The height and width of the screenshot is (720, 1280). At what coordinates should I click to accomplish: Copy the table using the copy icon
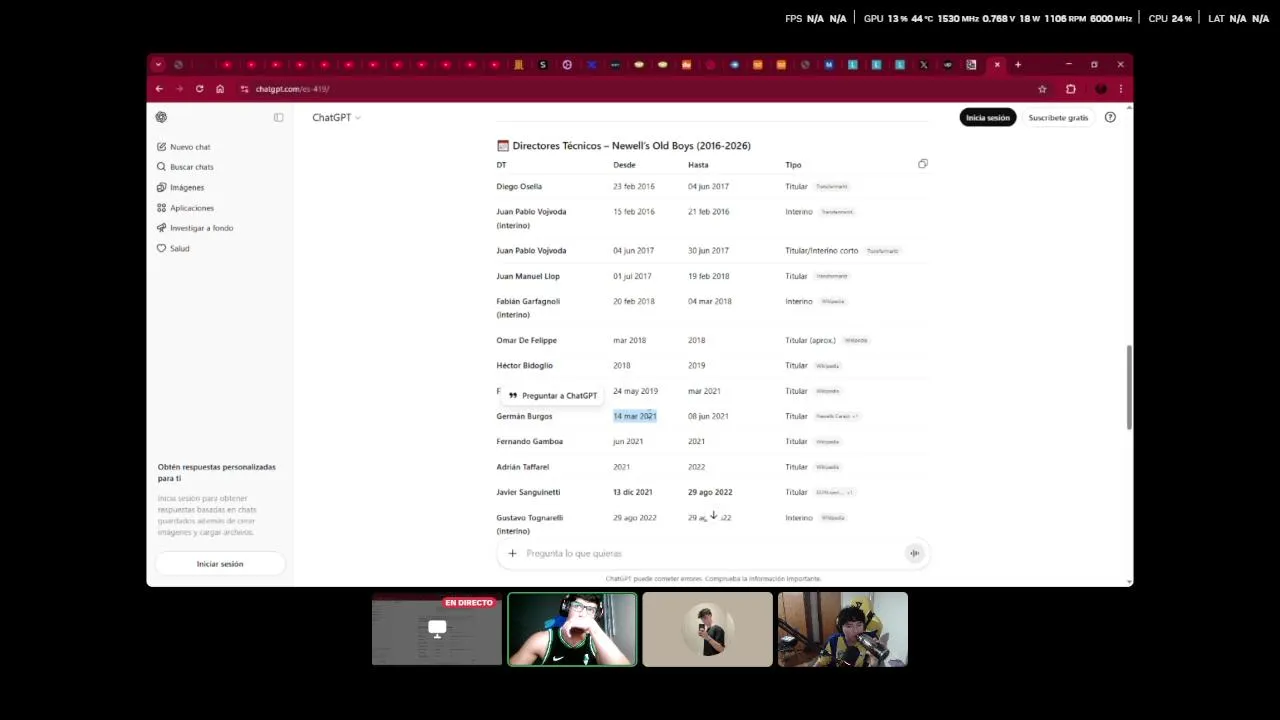pos(923,164)
